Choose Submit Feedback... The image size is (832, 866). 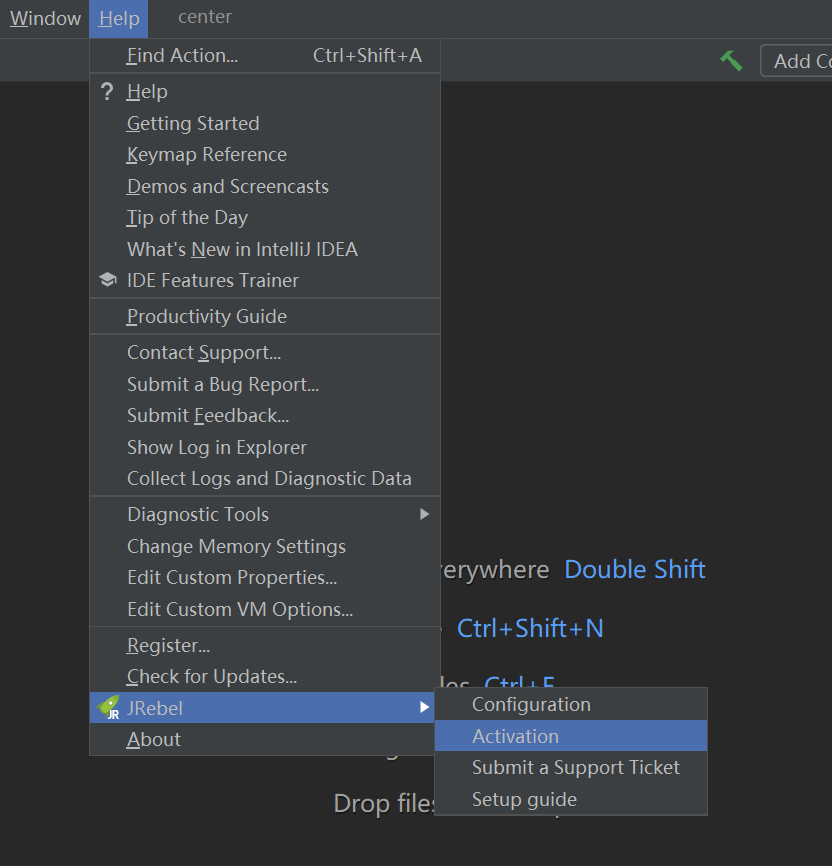click(x=265, y=415)
